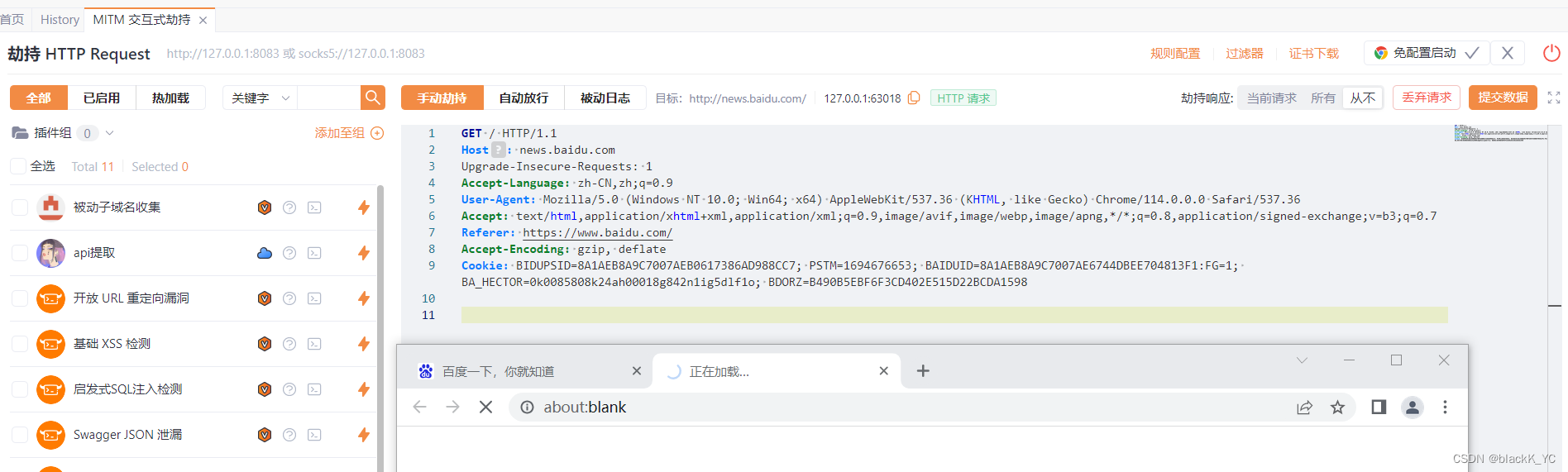This screenshot has height=472, width=1568.
Task: Select 从不 hijack response option
Action: click(x=1363, y=98)
